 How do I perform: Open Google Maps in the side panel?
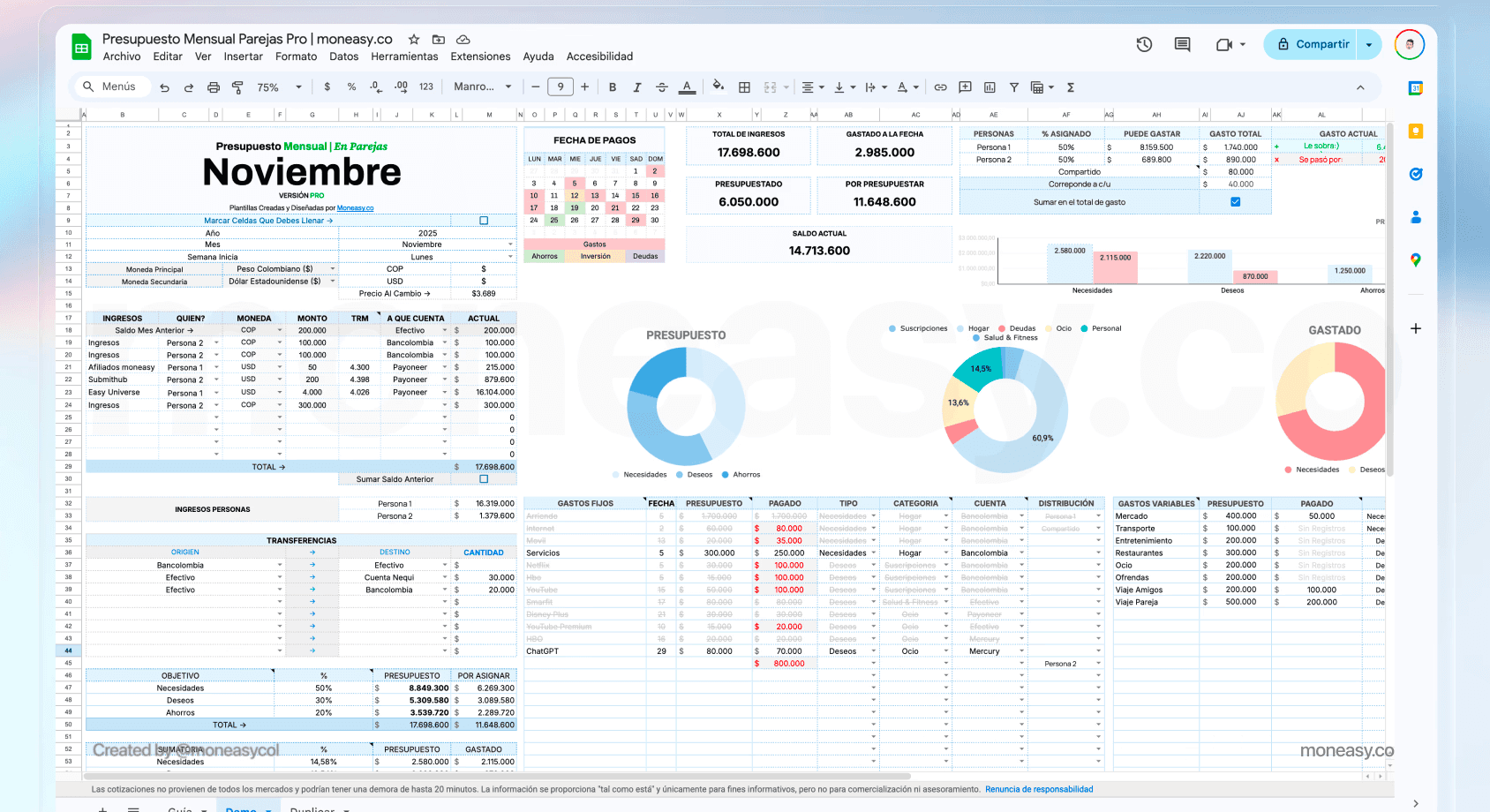coord(1416,259)
